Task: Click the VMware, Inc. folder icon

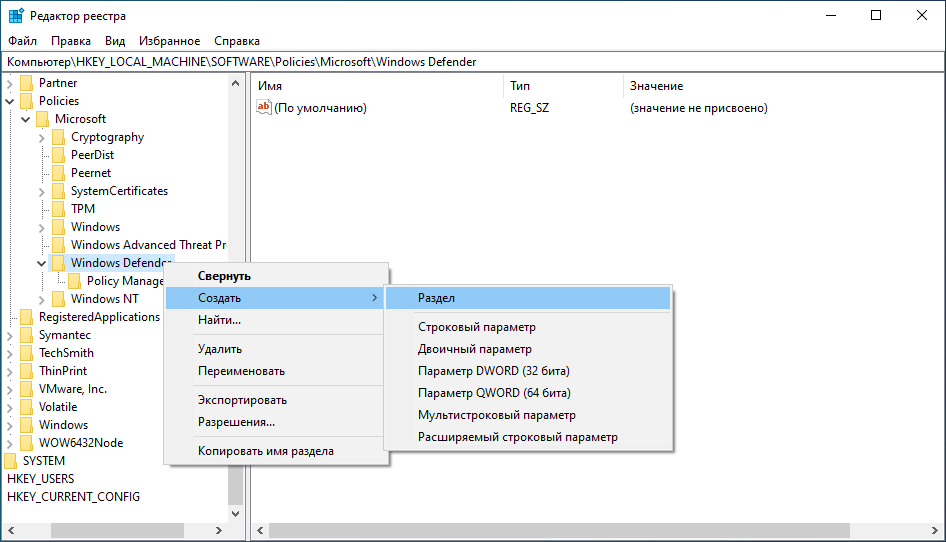Action: coord(27,389)
